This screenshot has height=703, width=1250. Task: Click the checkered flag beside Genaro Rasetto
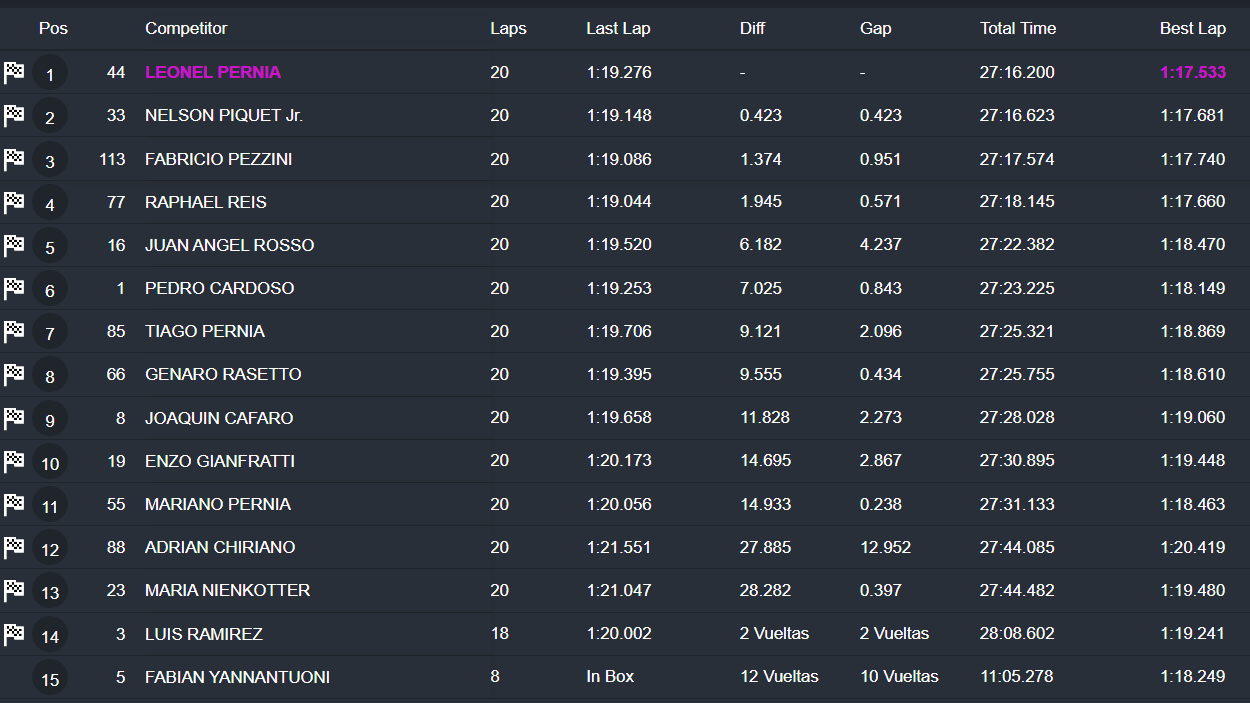point(14,374)
